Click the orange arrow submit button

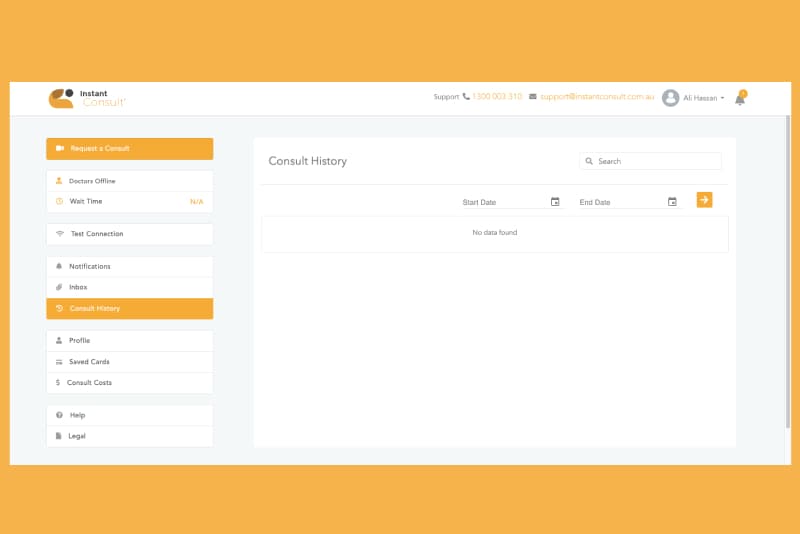(704, 200)
